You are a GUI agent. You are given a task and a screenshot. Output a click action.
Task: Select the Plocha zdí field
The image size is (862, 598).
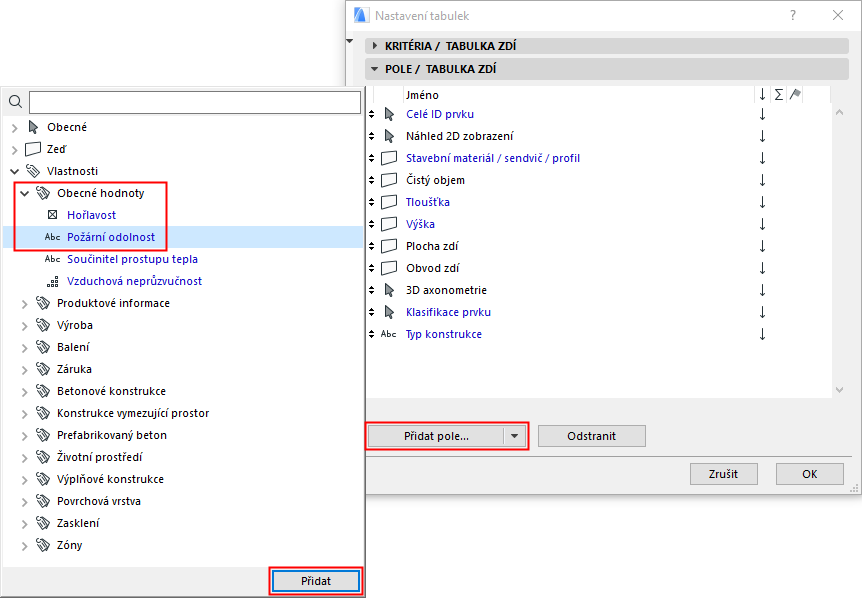tap(432, 246)
